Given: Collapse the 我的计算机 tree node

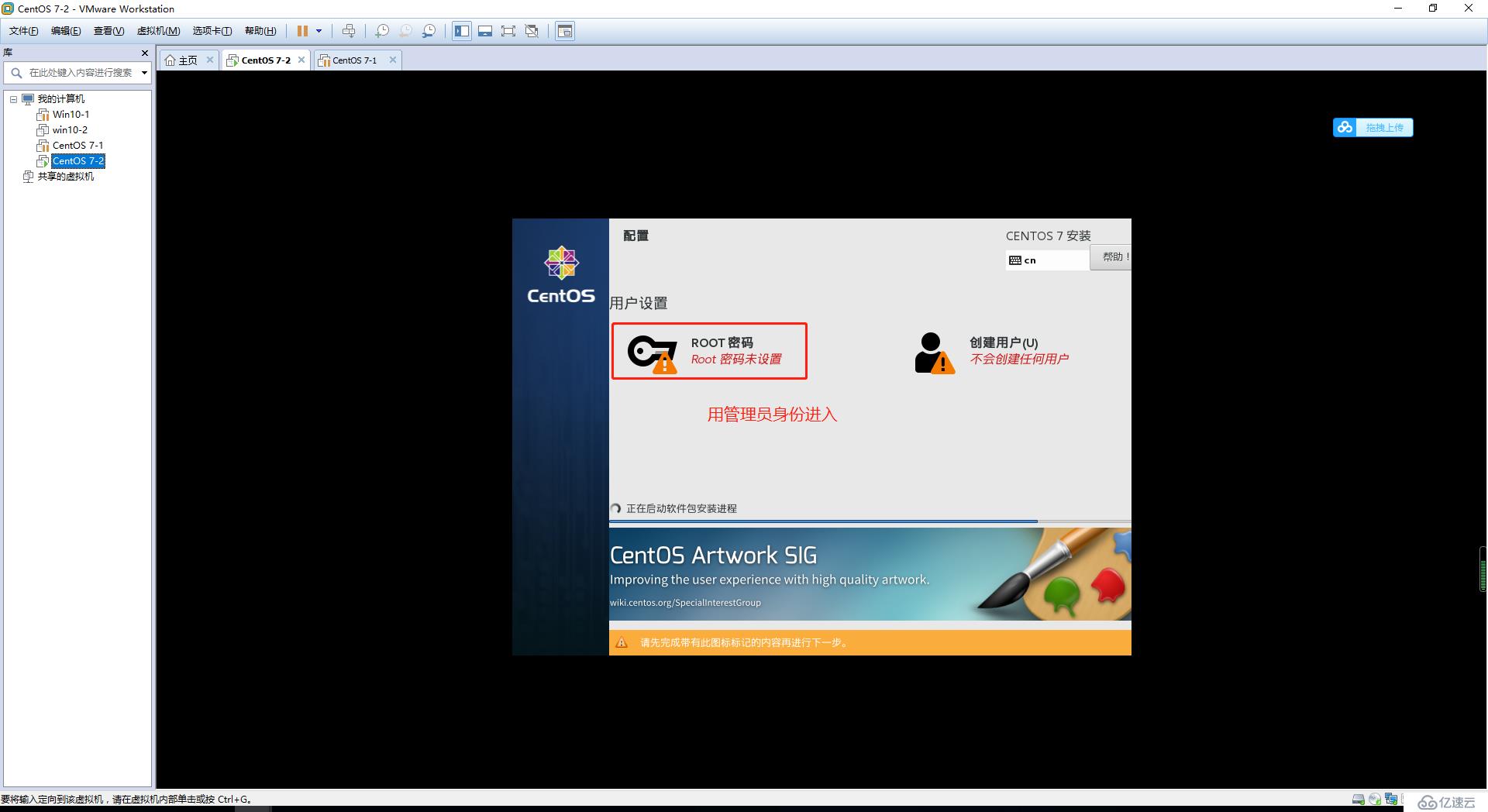Looking at the screenshot, I should 13,99.
